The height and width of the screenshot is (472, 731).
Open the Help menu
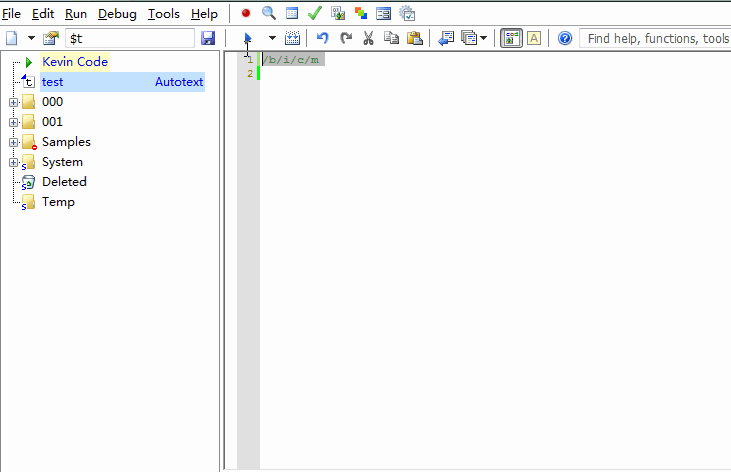pyautogui.click(x=204, y=14)
